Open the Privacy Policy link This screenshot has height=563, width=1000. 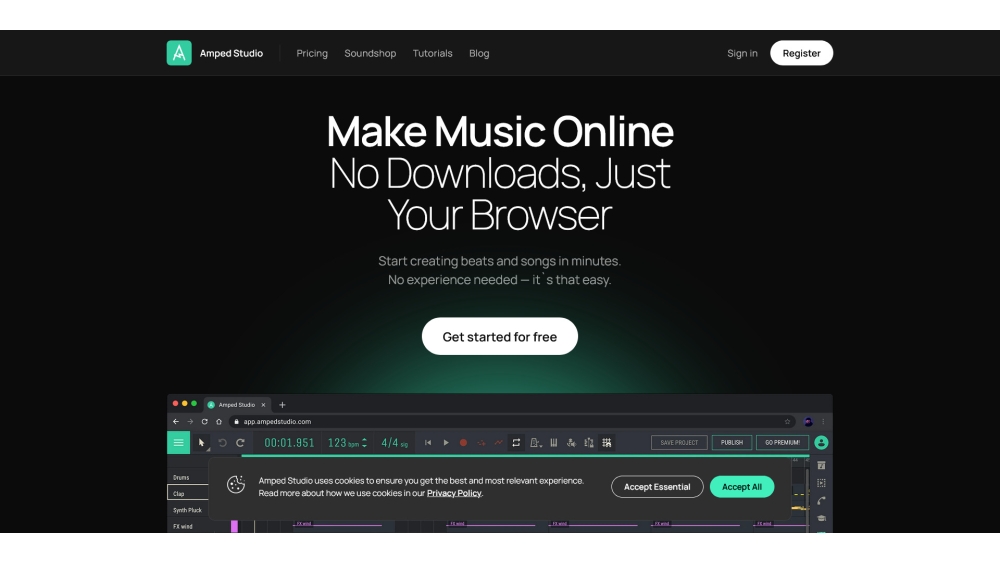click(x=454, y=493)
